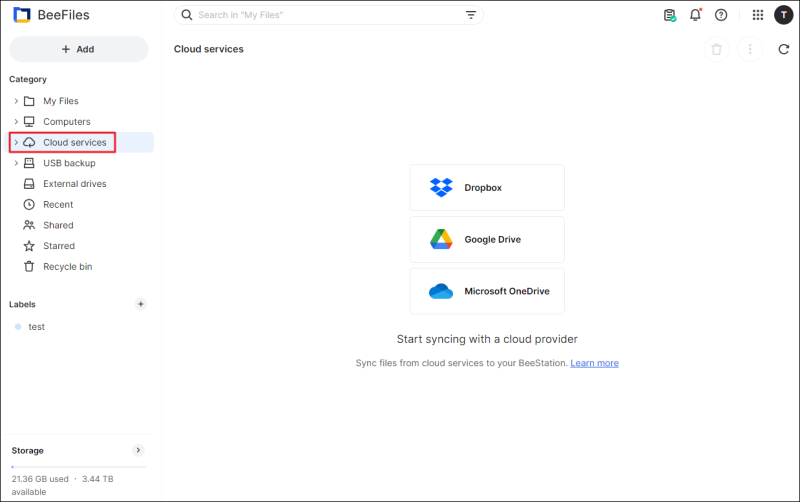Add a new label with plus icon
This screenshot has width=800, height=502.
141,304
